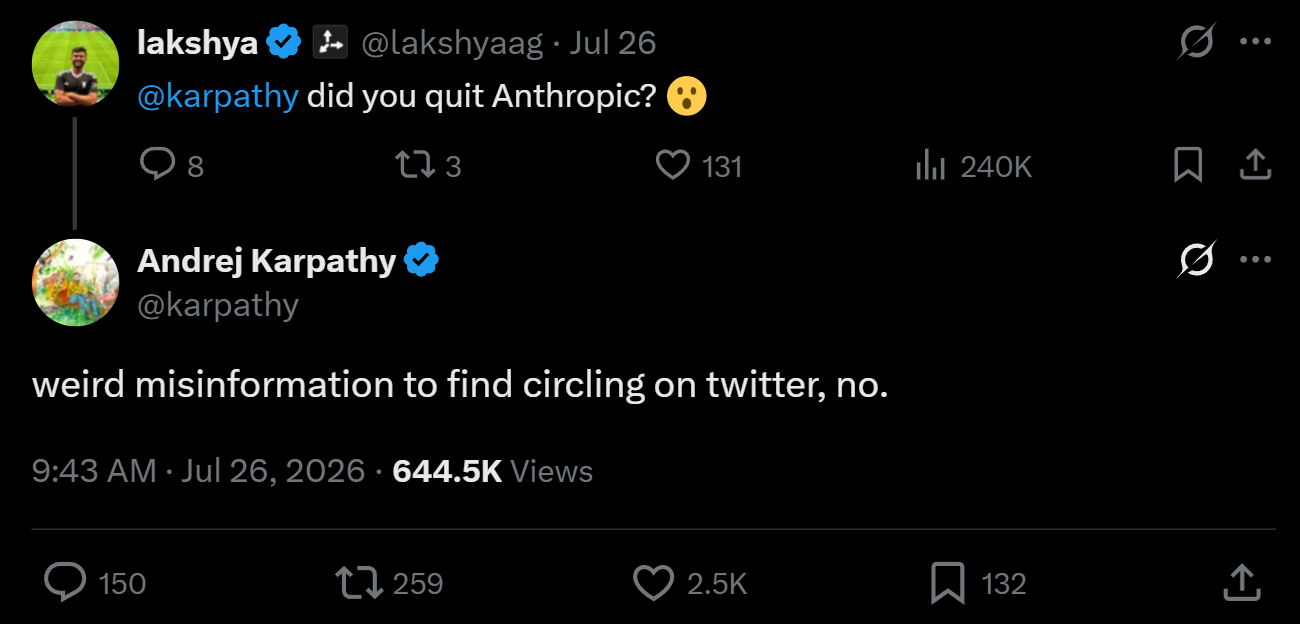
Task: Open replies on lakshya's tweet
Action: 172,165
